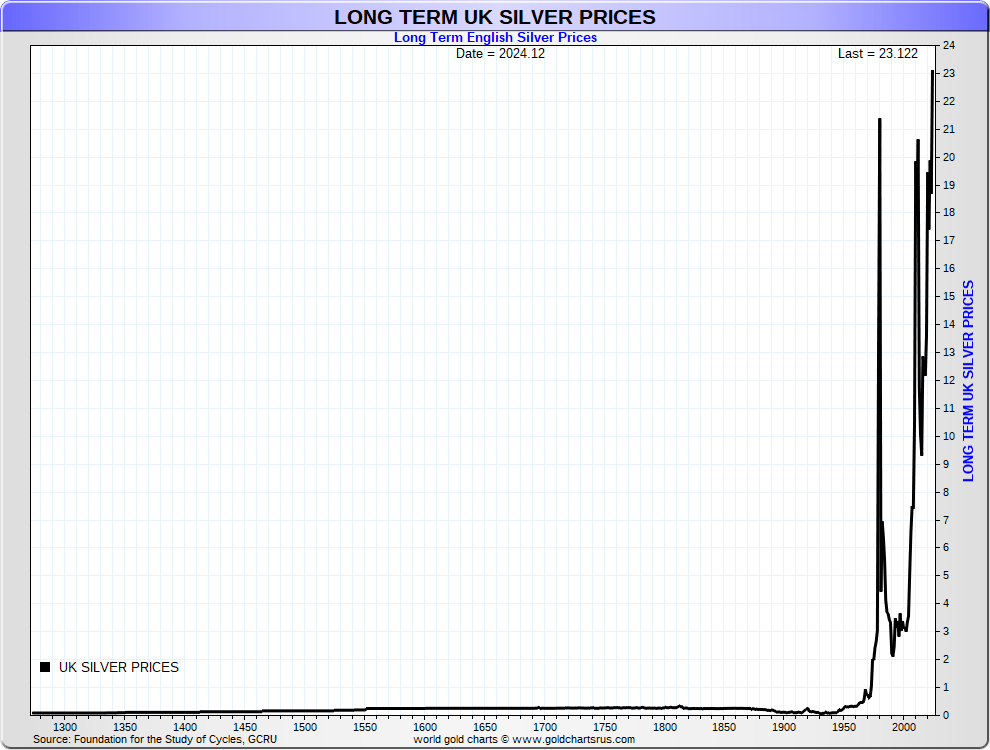The width and height of the screenshot is (990, 750).
Task: Click the LONG TERM UK SILVER PRICES title
Action: pos(495,17)
